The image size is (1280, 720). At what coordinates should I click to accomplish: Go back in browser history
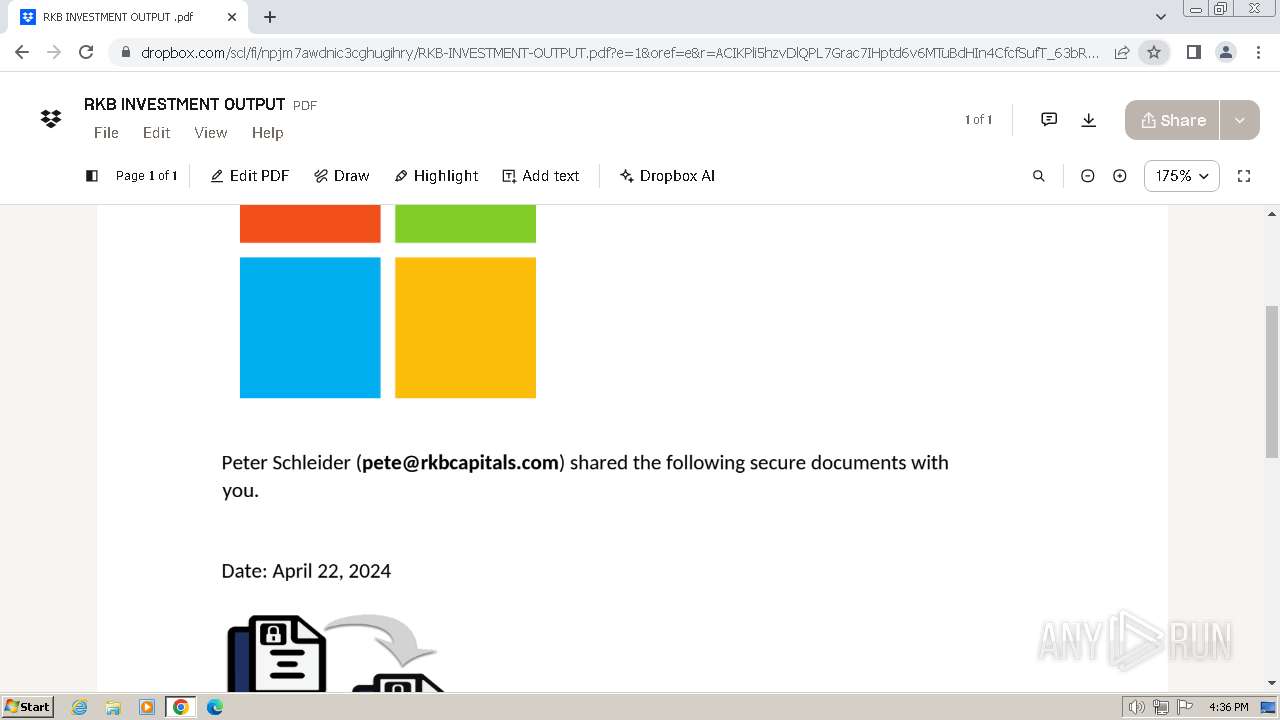click(x=22, y=52)
